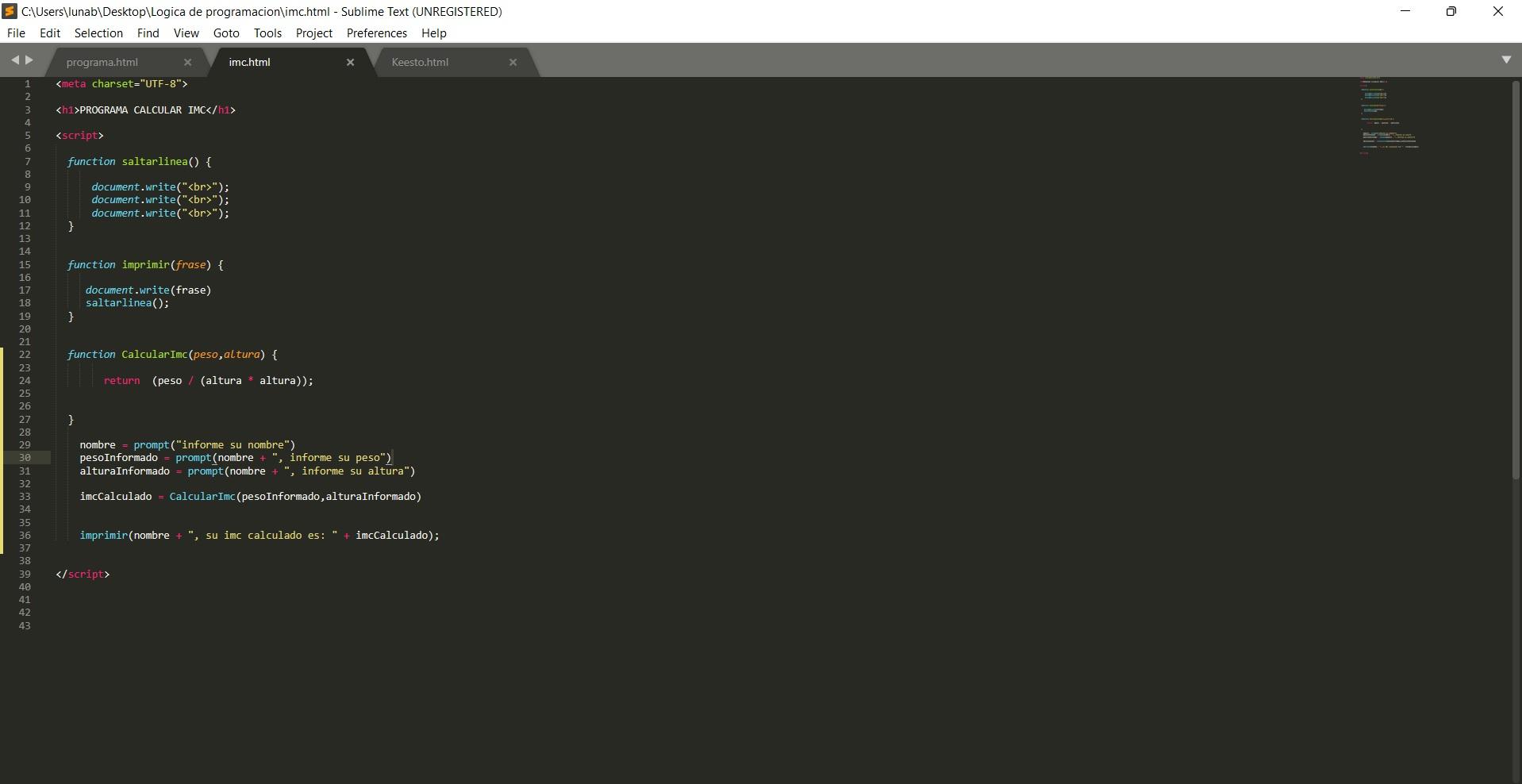Viewport: 1522px width, 784px height.
Task: Open the Preferences menu
Action: (377, 33)
